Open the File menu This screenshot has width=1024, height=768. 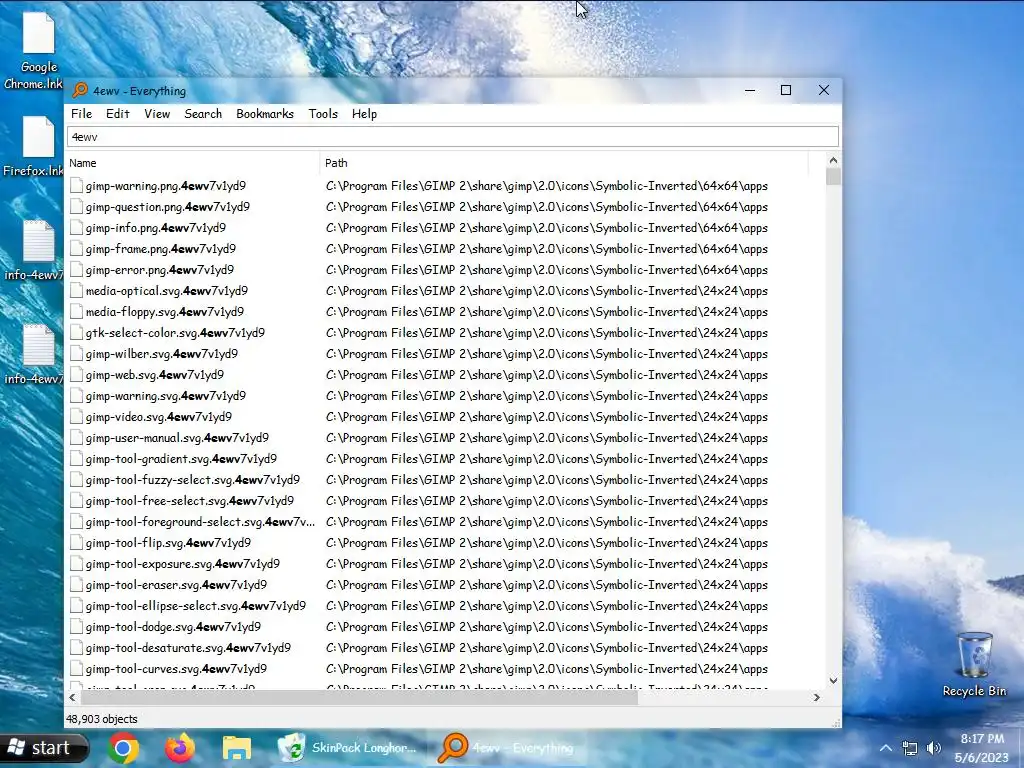81,114
